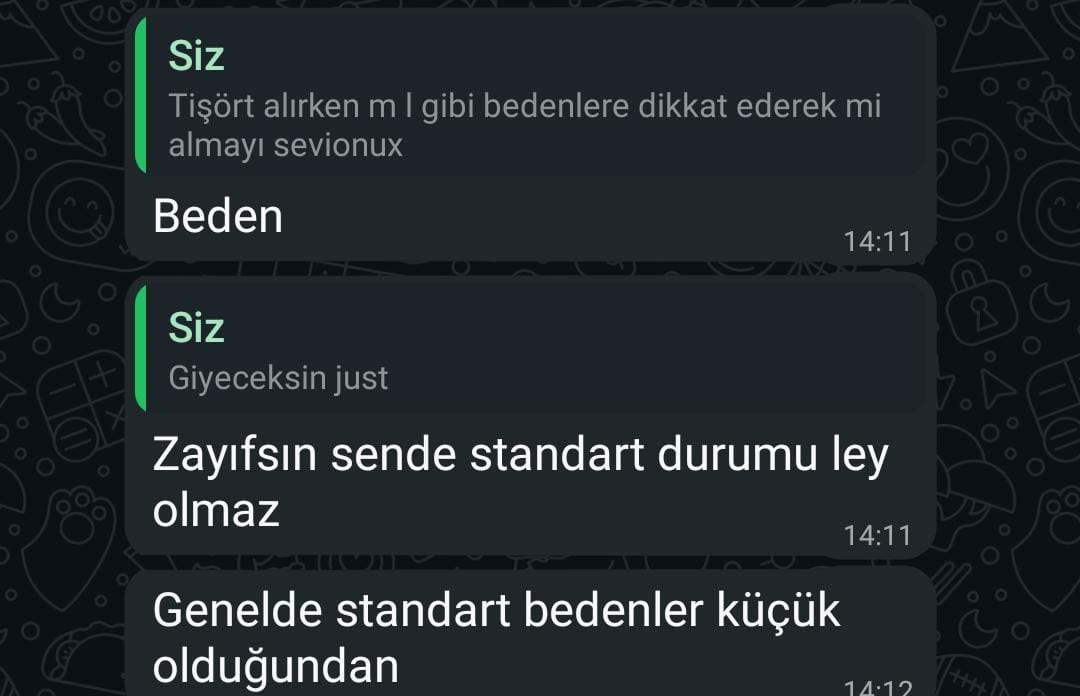Click the padlock doodle on right wallpaper
This screenshot has height=696, width=1080.
pyautogui.click(x=978, y=304)
